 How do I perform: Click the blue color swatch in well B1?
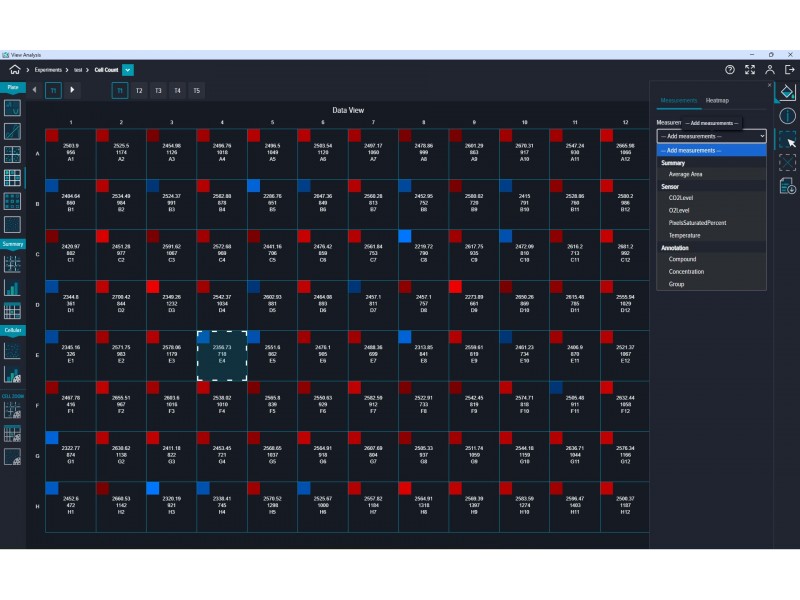click(52, 186)
